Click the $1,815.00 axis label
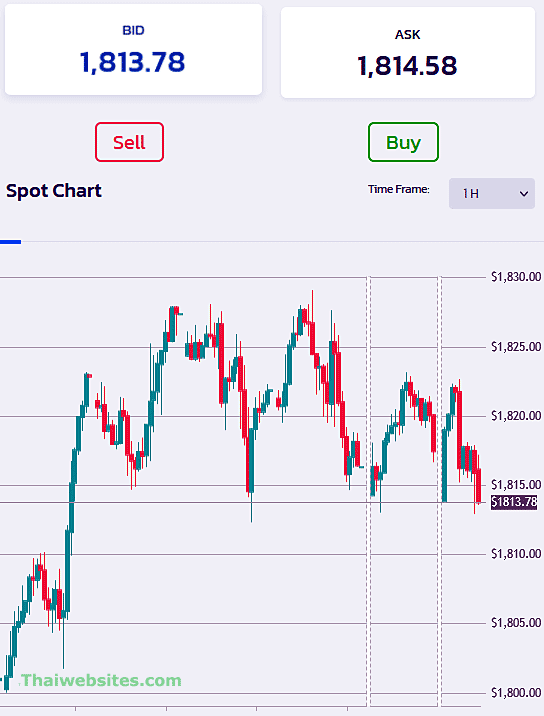The height and width of the screenshot is (716, 544). click(516, 485)
